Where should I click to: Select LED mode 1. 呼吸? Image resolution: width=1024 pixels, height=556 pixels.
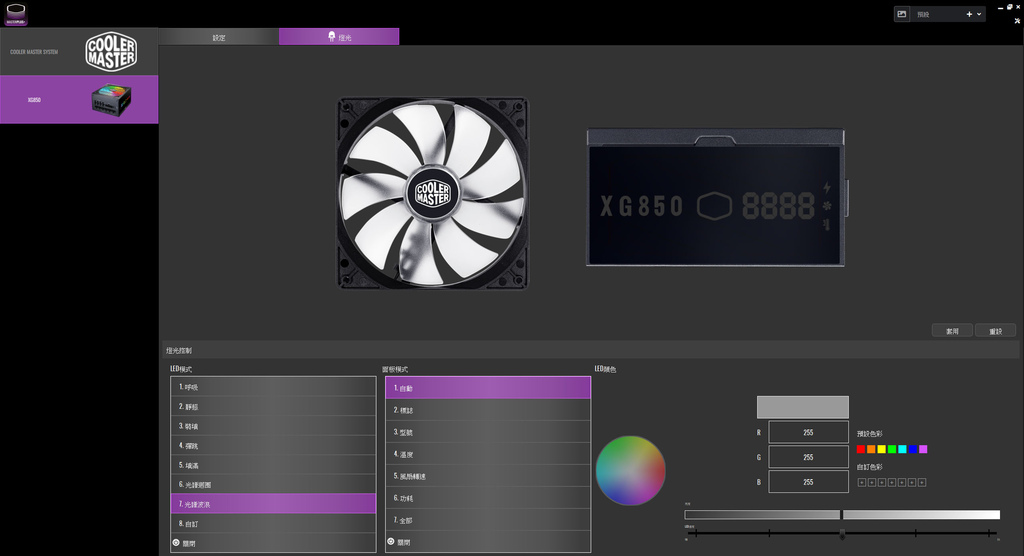(x=273, y=387)
